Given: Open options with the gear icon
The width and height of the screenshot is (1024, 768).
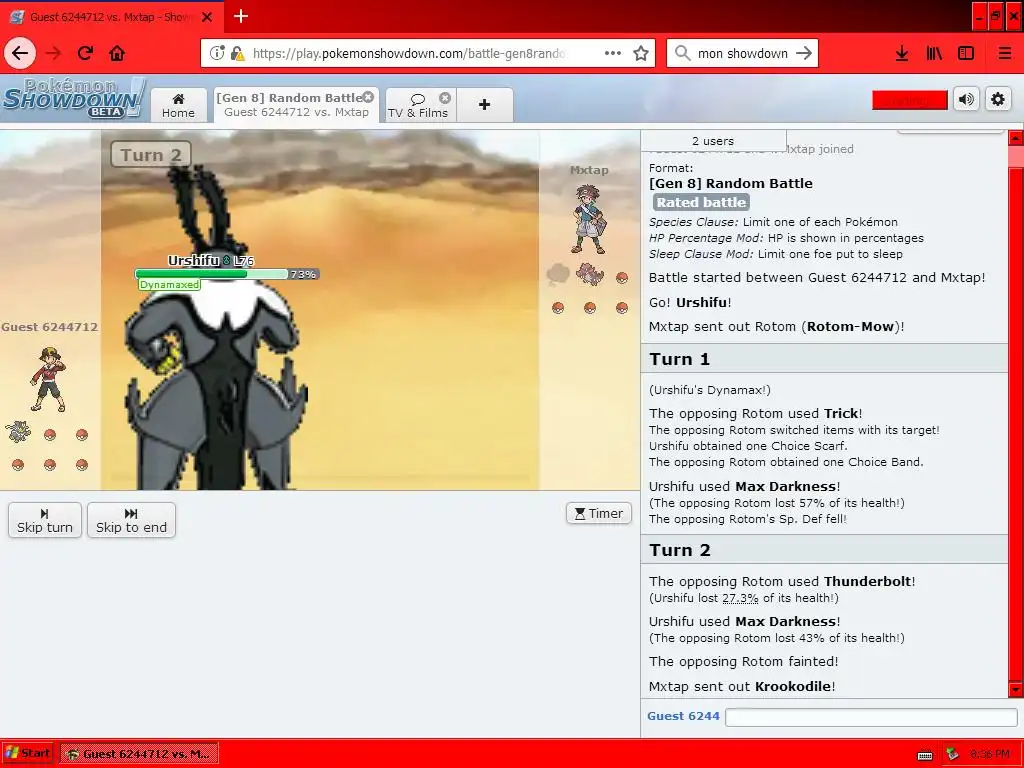Looking at the screenshot, I should (x=998, y=99).
